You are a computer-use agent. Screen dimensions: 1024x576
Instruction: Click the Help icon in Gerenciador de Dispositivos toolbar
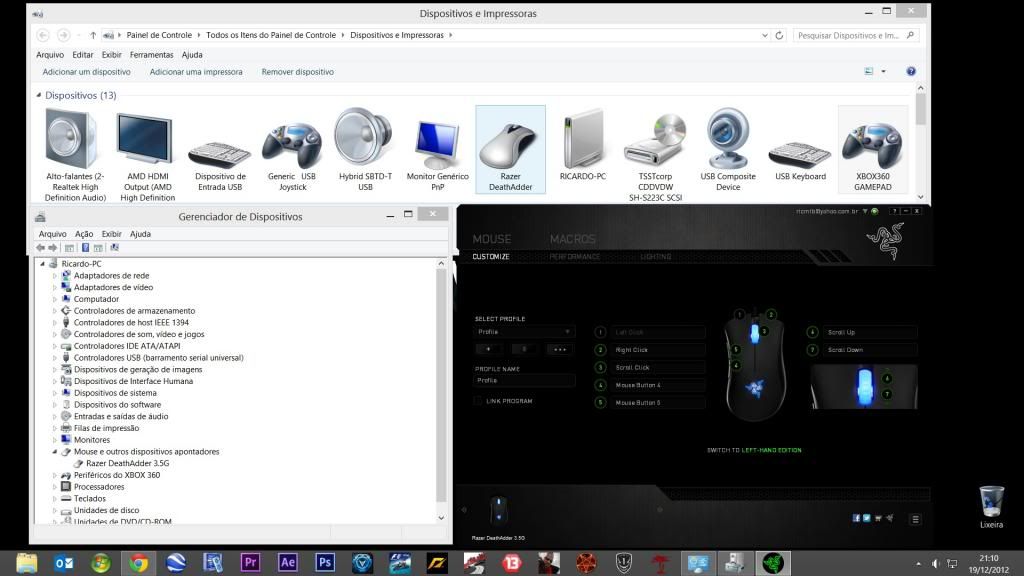coord(85,248)
